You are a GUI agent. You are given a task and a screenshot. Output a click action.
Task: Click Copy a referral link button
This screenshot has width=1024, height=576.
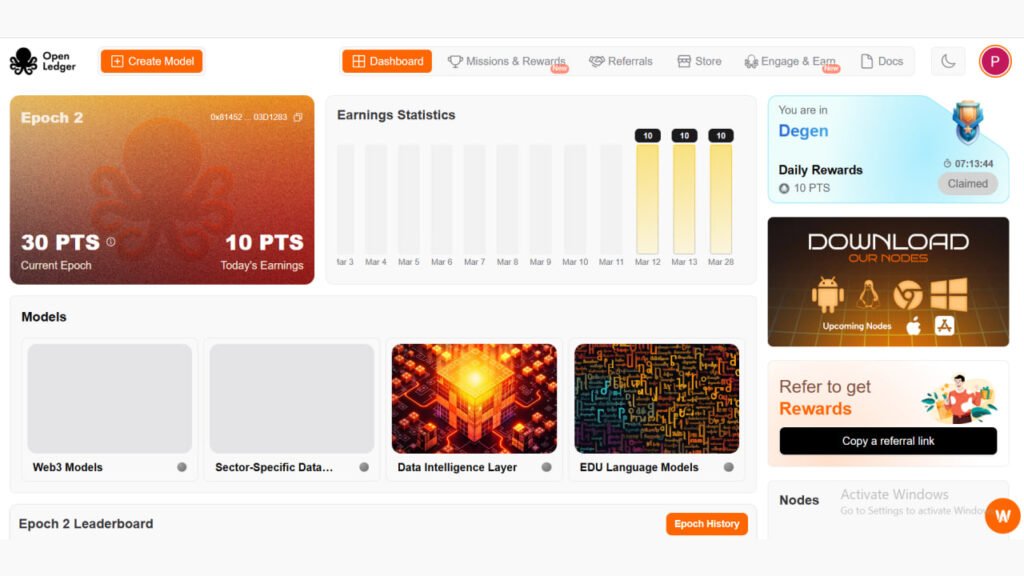pos(888,441)
